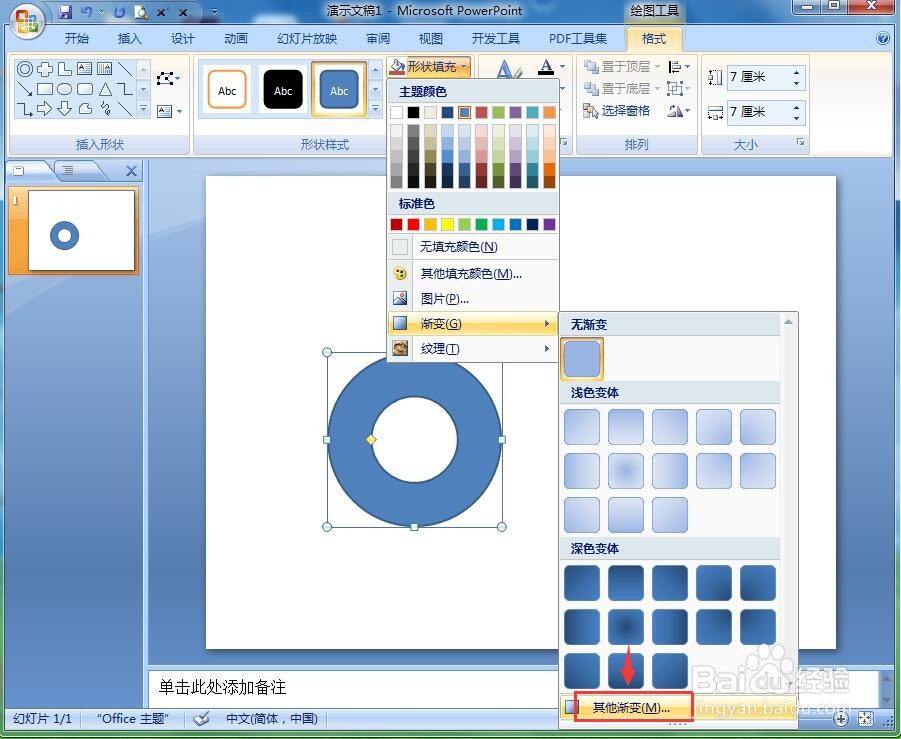Click the spell check icon in status bar
Viewport: 901px width, 739px height.
(201, 718)
